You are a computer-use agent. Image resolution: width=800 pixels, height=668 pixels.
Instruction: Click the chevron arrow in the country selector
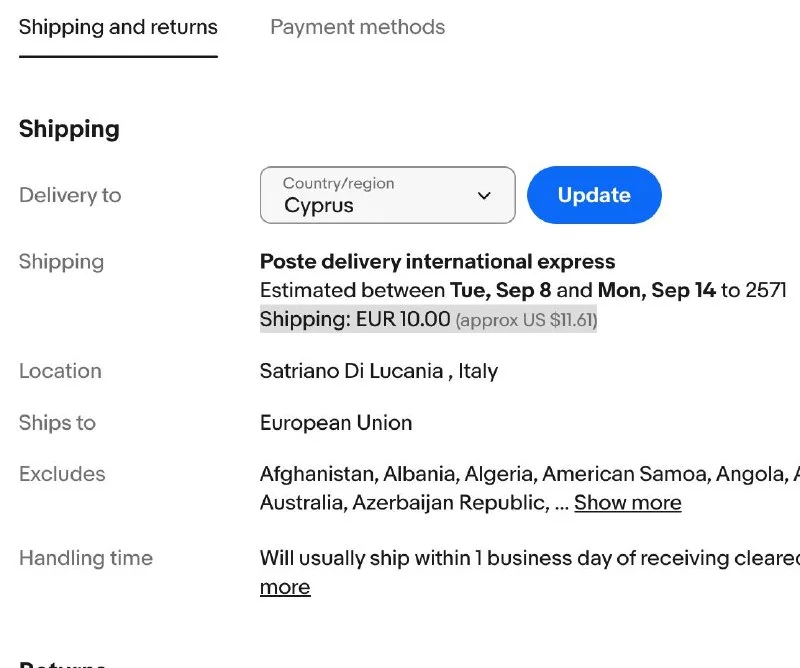point(484,195)
